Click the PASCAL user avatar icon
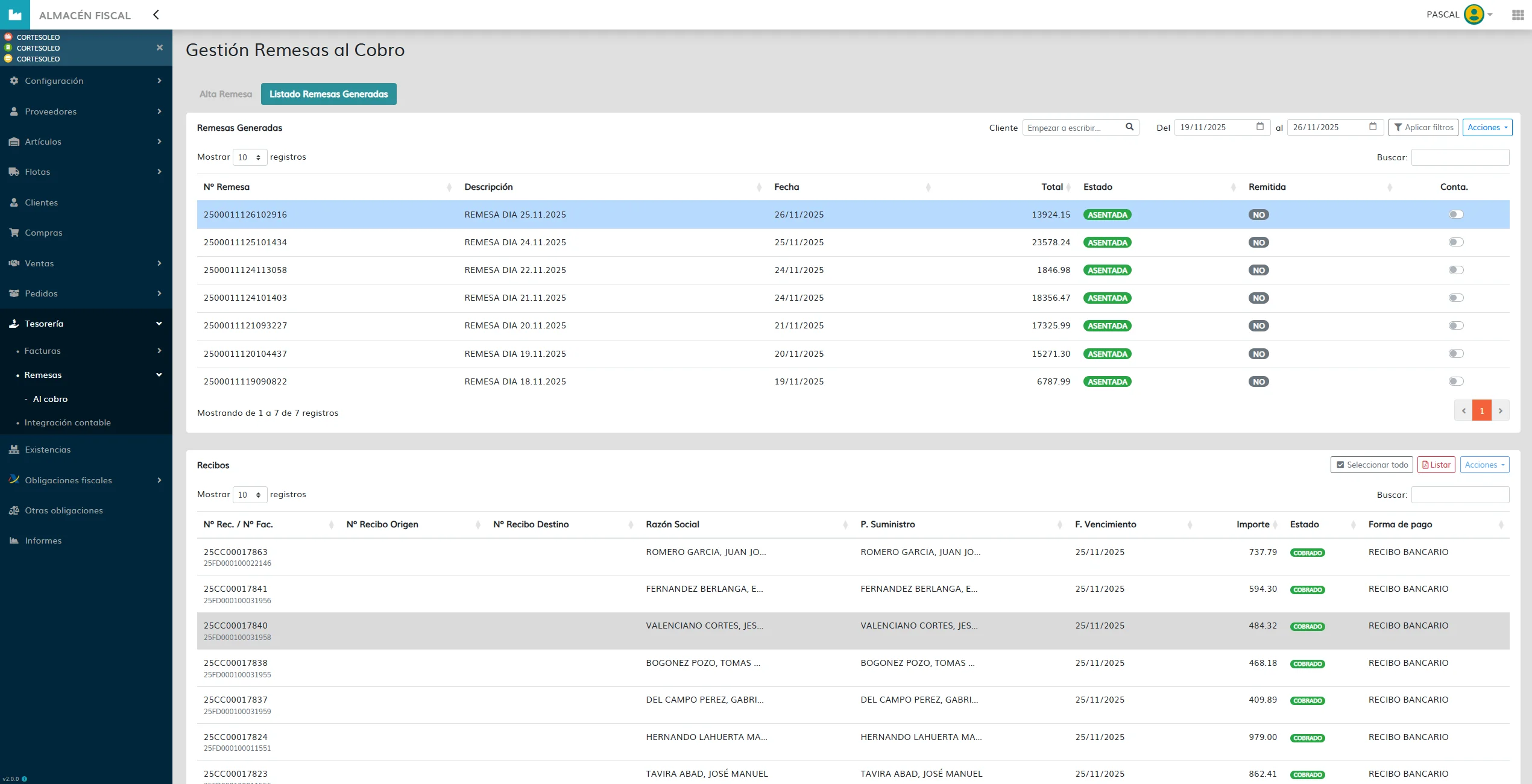1532x784 pixels. click(x=1474, y=14)
